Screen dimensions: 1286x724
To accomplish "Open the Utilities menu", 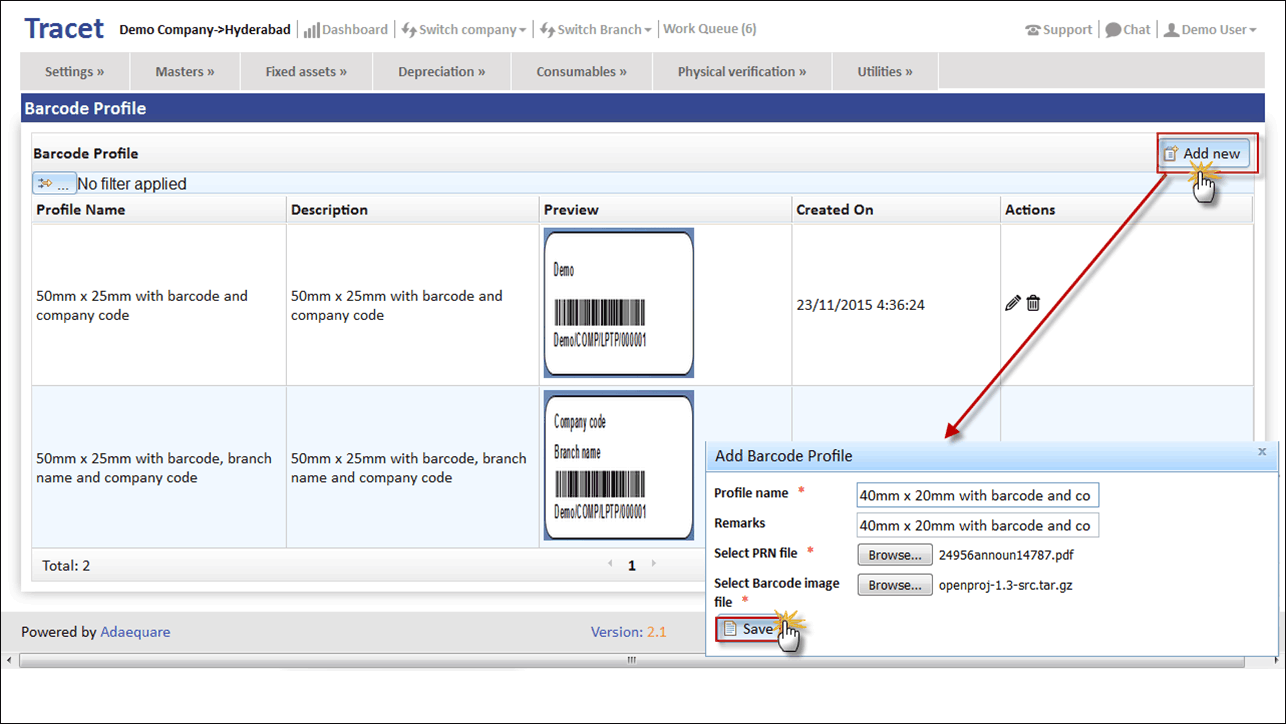I will (885, 71).
